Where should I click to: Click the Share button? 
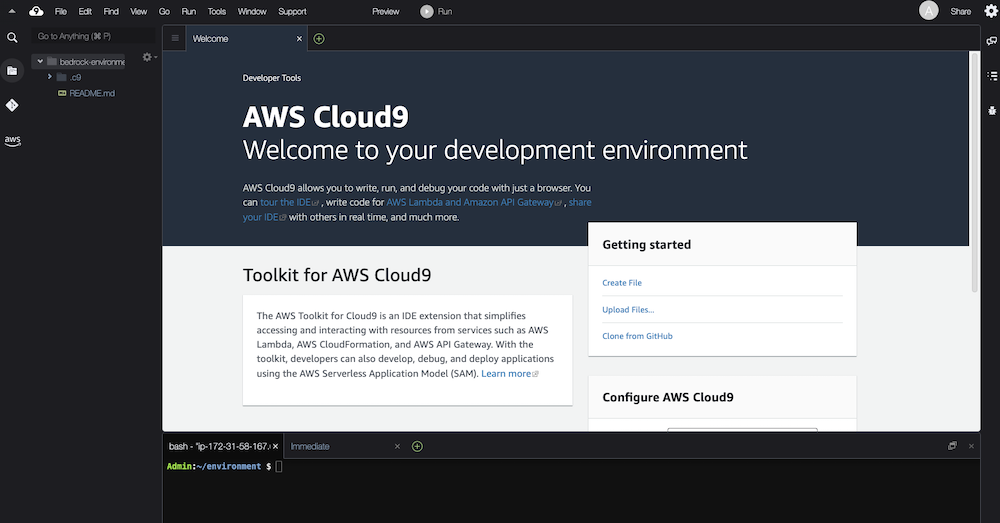coord(960,11)
